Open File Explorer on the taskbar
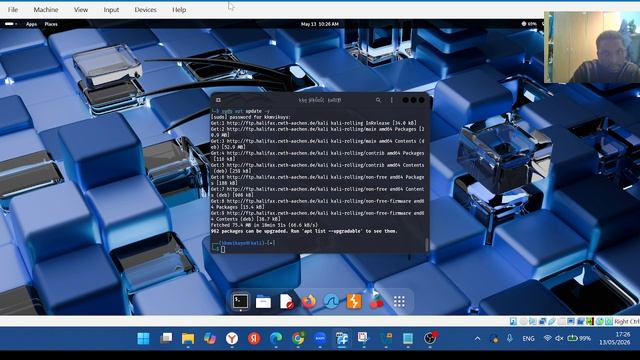This screenshot has width=640, height=360. (188, 338)
